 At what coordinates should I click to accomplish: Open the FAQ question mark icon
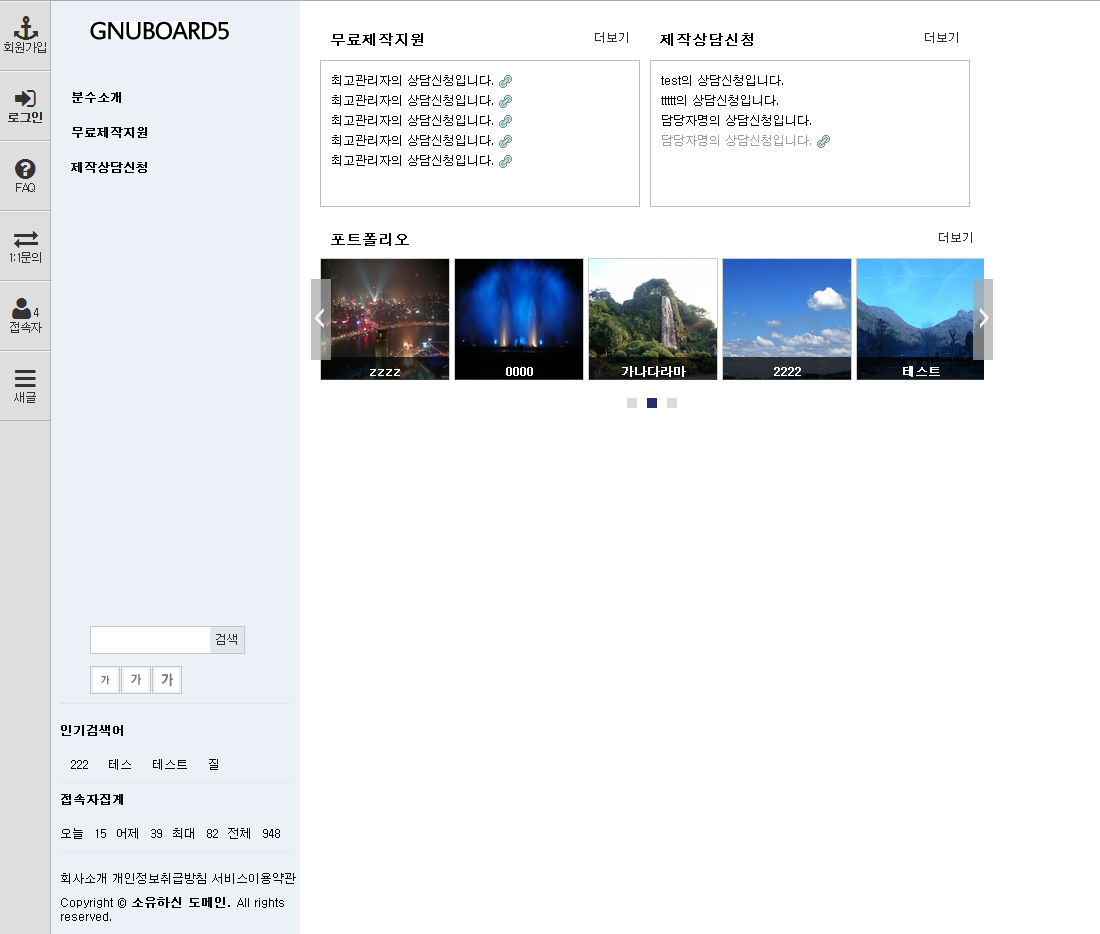point(25,169)
